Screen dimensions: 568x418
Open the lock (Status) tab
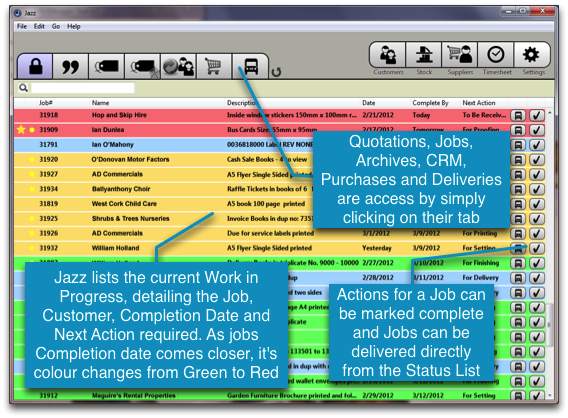click(36, 66)
